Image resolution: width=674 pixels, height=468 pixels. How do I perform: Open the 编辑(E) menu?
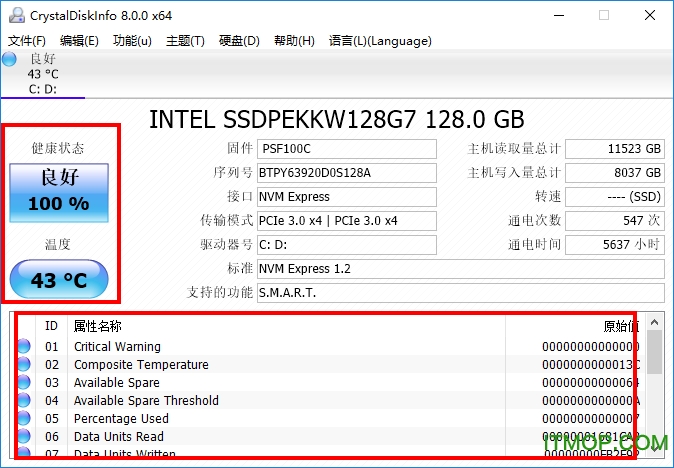tap(79, 41)
